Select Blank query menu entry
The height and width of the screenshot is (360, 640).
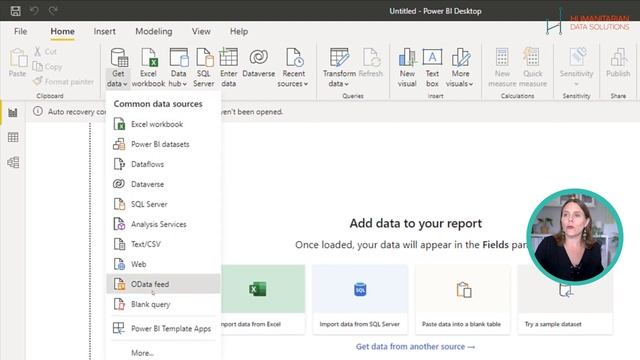(163, 304)
